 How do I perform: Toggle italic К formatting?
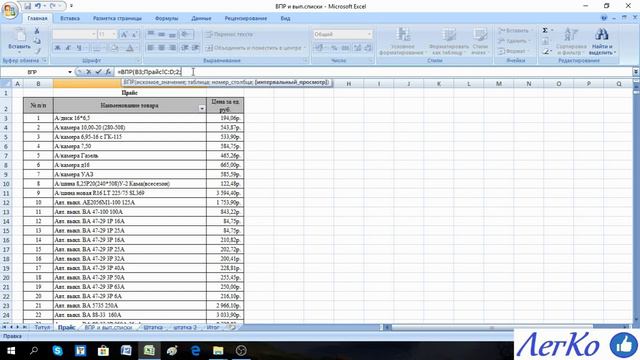click(x=68, y=48)
